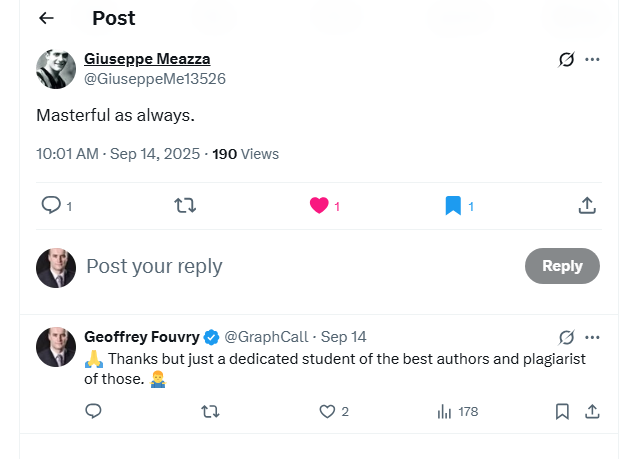Open Geoffrey Fouvry's reply avatar
This screenshot has height=459, width=622.
[x=56, y=347]
